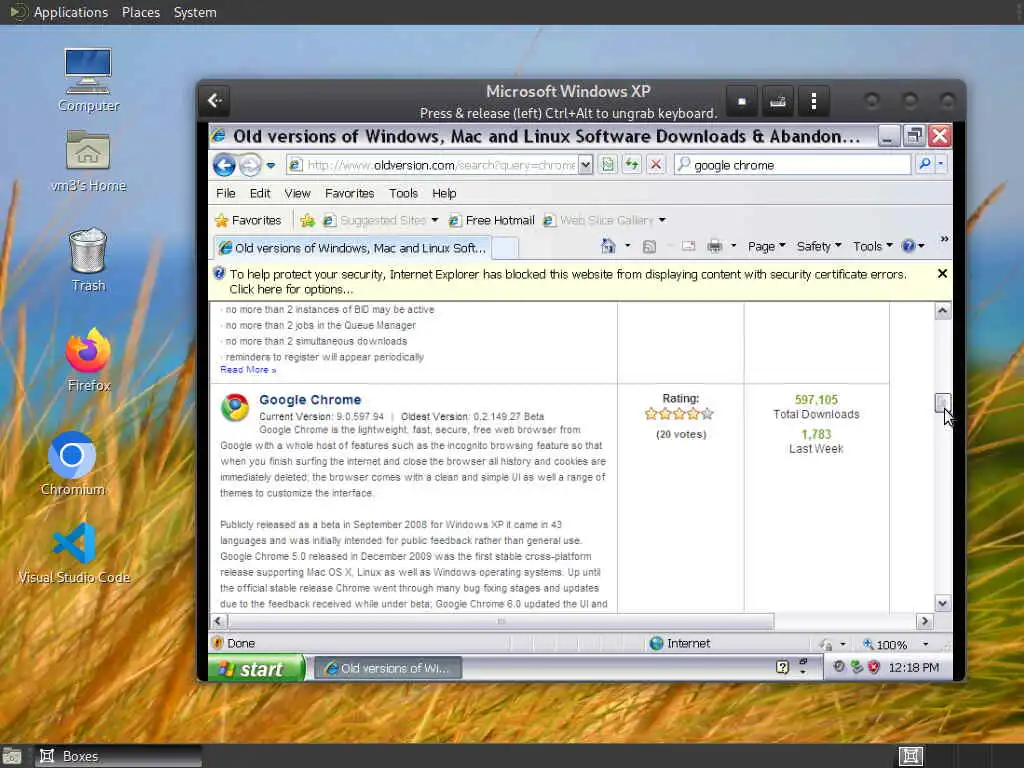Click the vertical scrollbar up arrow
Image resolution: width=1024 pixels, height=768 pixels.
click(x=942, y=311)
